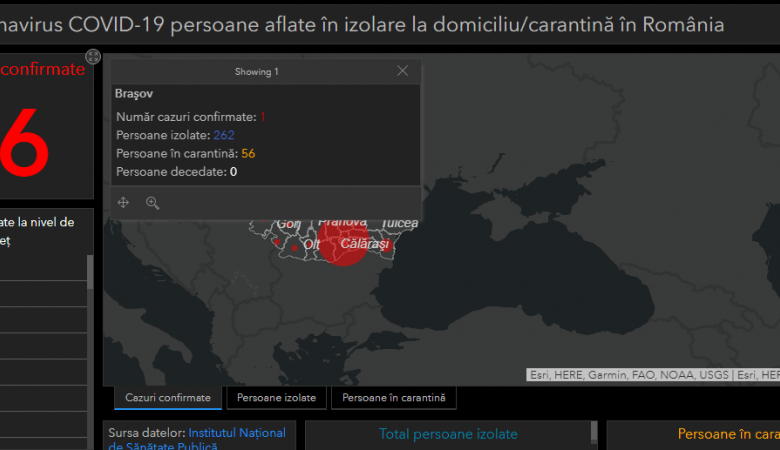780x450 pixels.
Task: Close the Brașov popup
Action: (x=402, y=71)
